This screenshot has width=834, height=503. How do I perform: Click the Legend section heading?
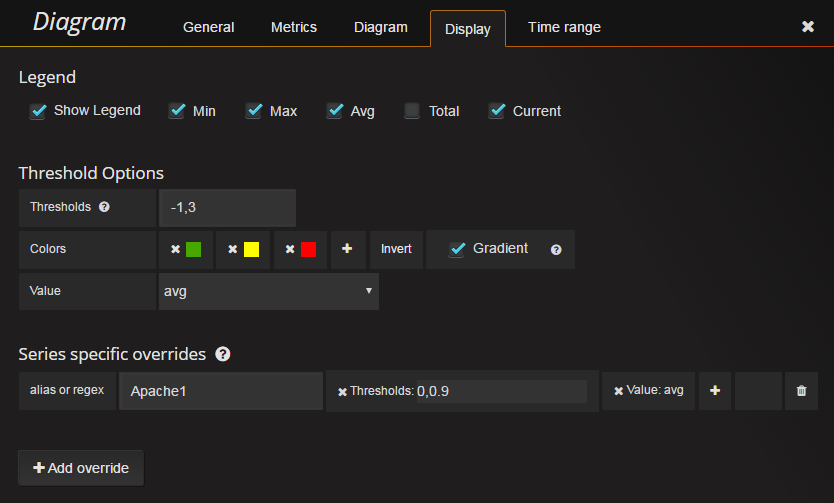click(47, 78)
